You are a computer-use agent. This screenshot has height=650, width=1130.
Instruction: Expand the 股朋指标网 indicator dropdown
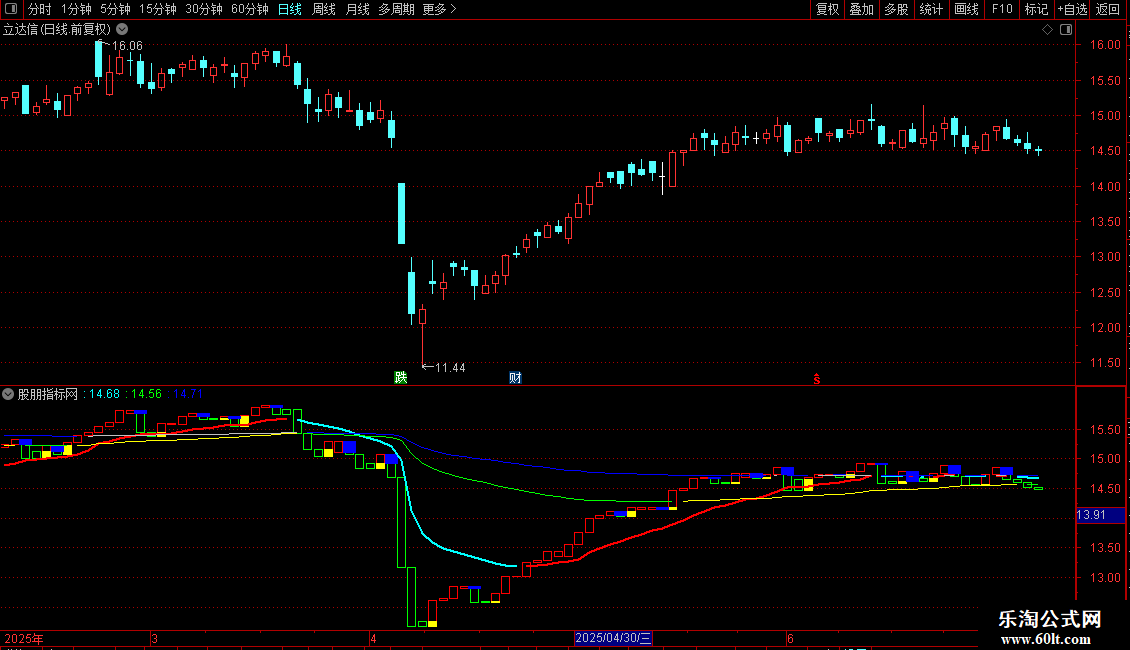coord(8,394)
